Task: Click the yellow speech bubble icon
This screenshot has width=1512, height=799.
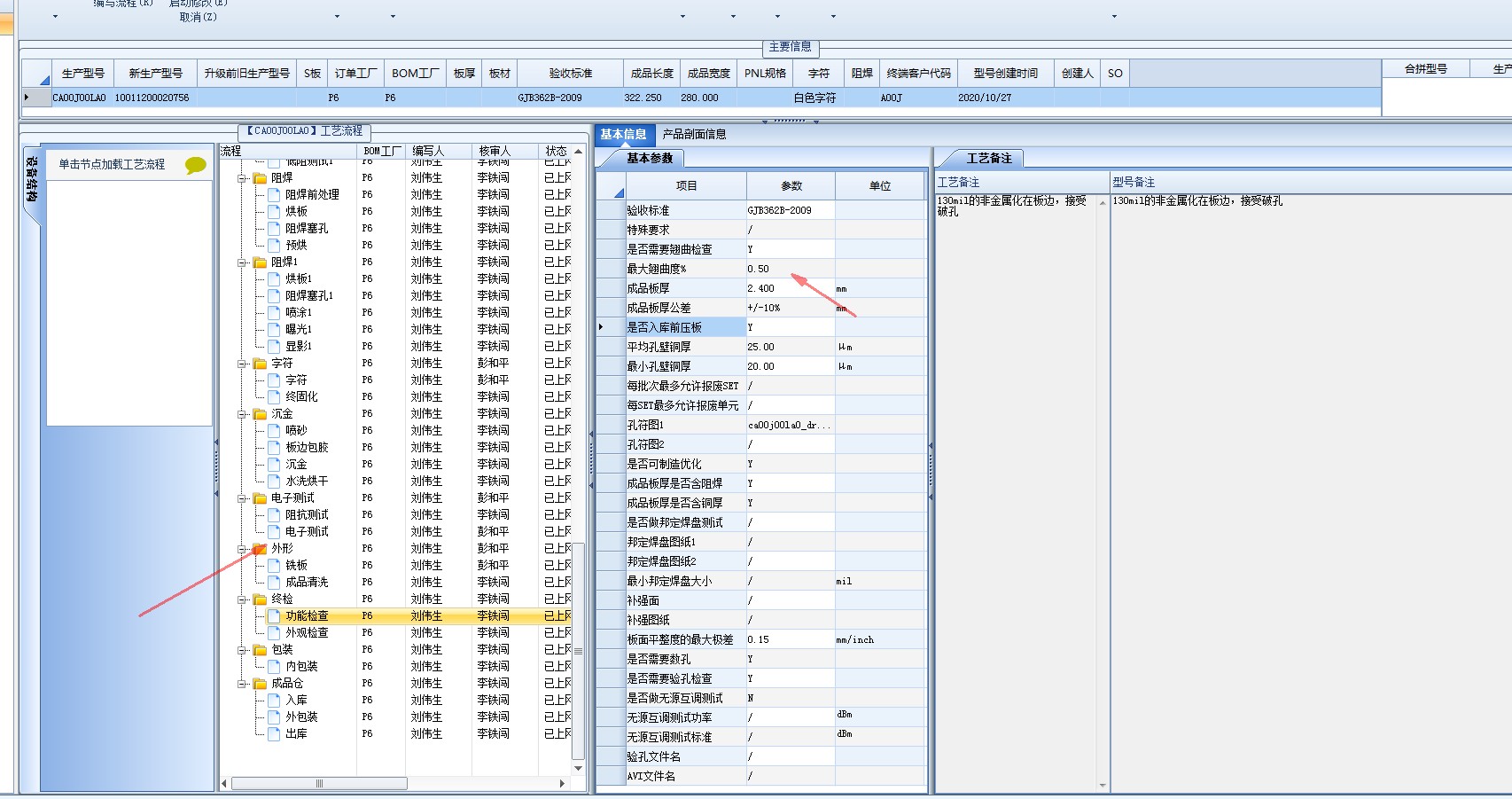Action: pyautogui.click(x=196, y=165)
